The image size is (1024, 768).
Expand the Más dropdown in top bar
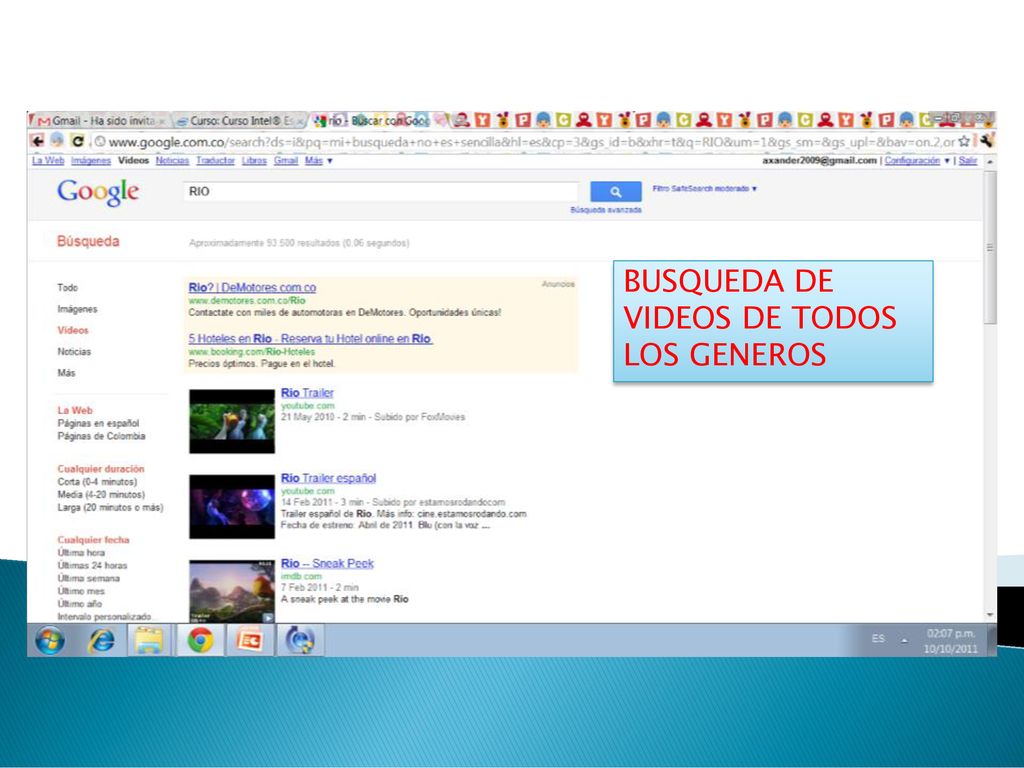(x=319, y=161)
